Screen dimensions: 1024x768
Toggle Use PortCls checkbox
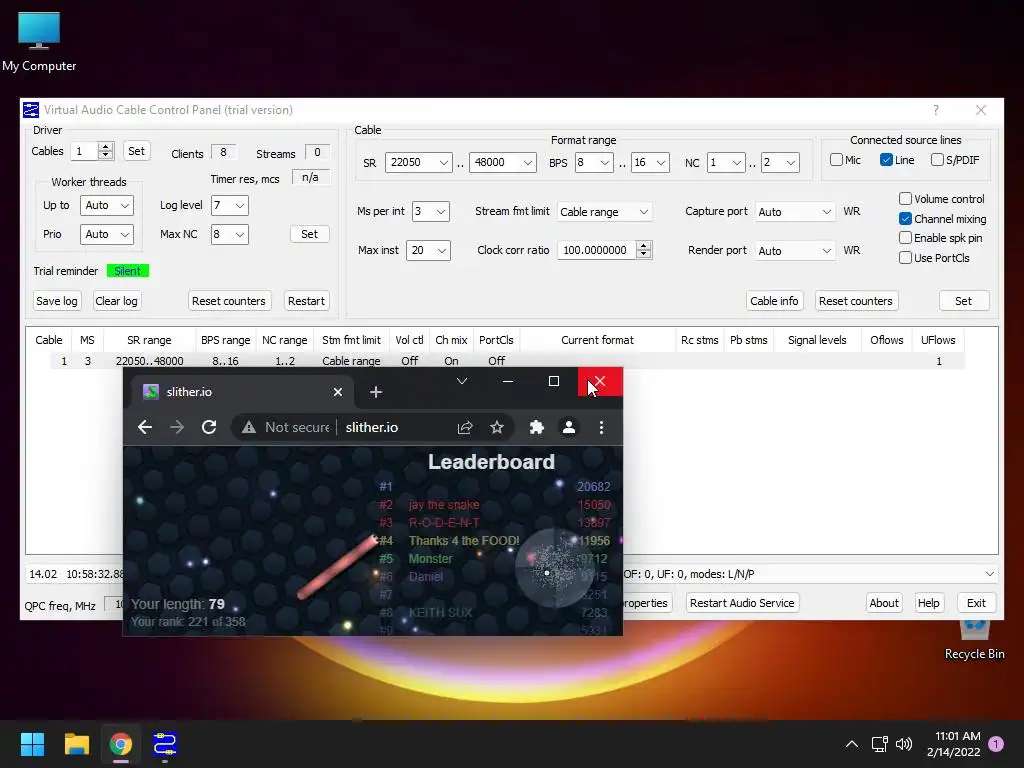pyautogui.click(x=905, y=257)
